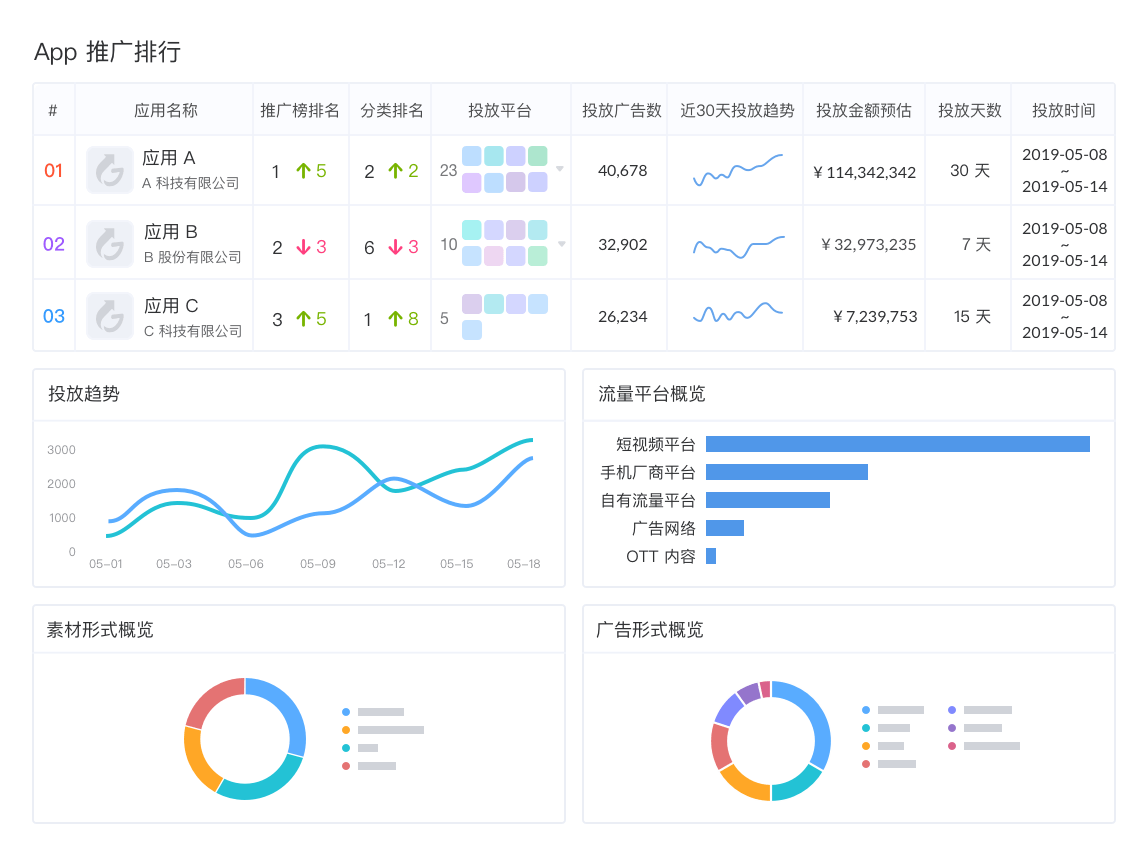This screenshot has height=852, width=1148.
Task: Click green up arrow in 应用 C 分类排名
Action: click(395, 319)
